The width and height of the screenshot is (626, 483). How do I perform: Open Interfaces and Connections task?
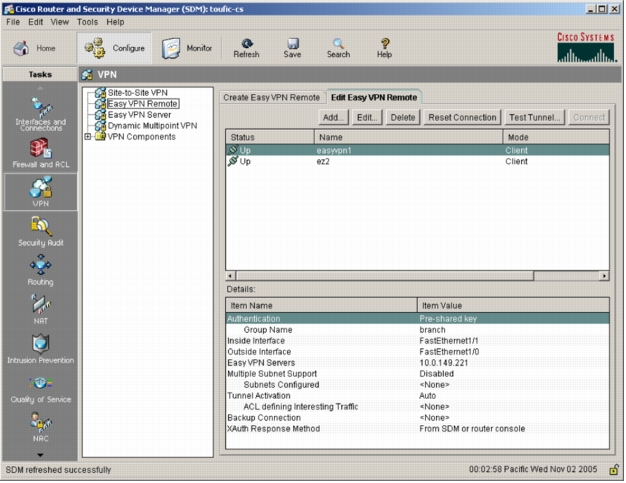[x=40, y=114]
